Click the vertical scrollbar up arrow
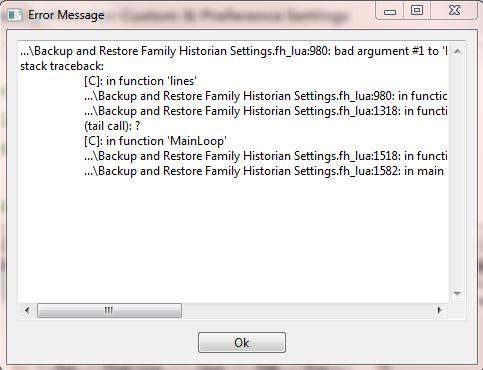483x370 pixels. coord(457,51)
